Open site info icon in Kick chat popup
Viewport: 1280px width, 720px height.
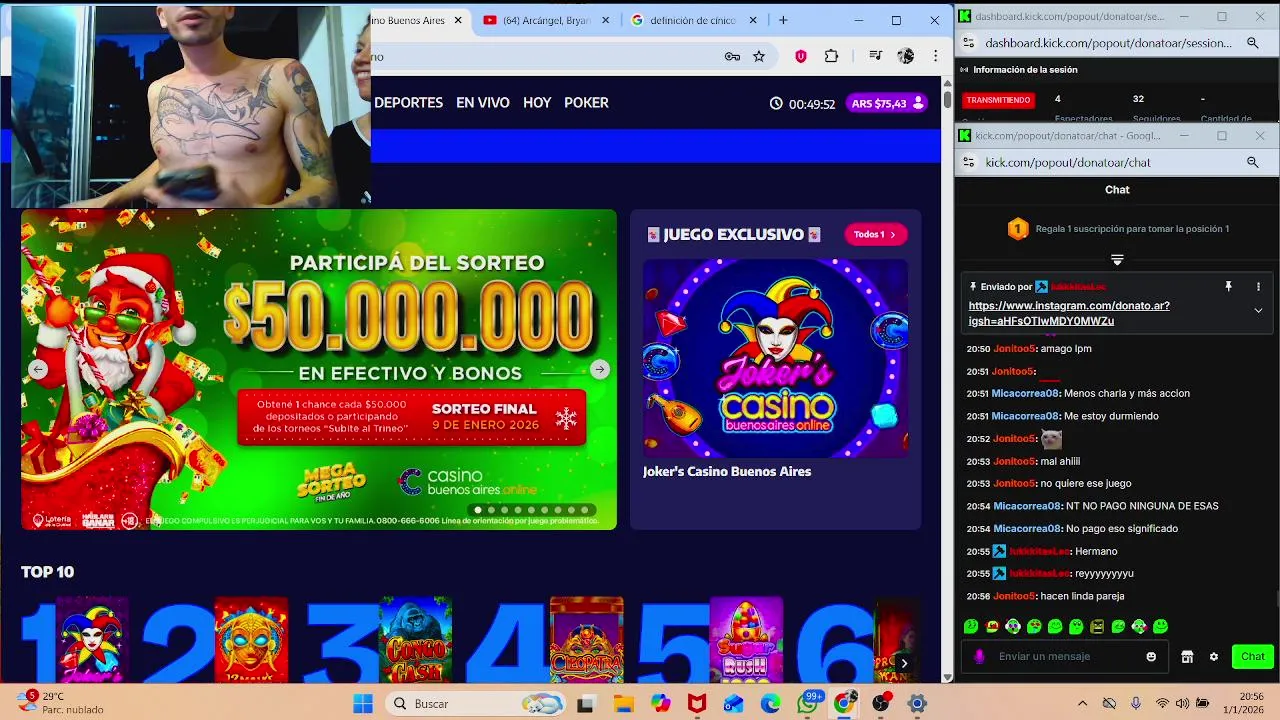click(968, 162)
